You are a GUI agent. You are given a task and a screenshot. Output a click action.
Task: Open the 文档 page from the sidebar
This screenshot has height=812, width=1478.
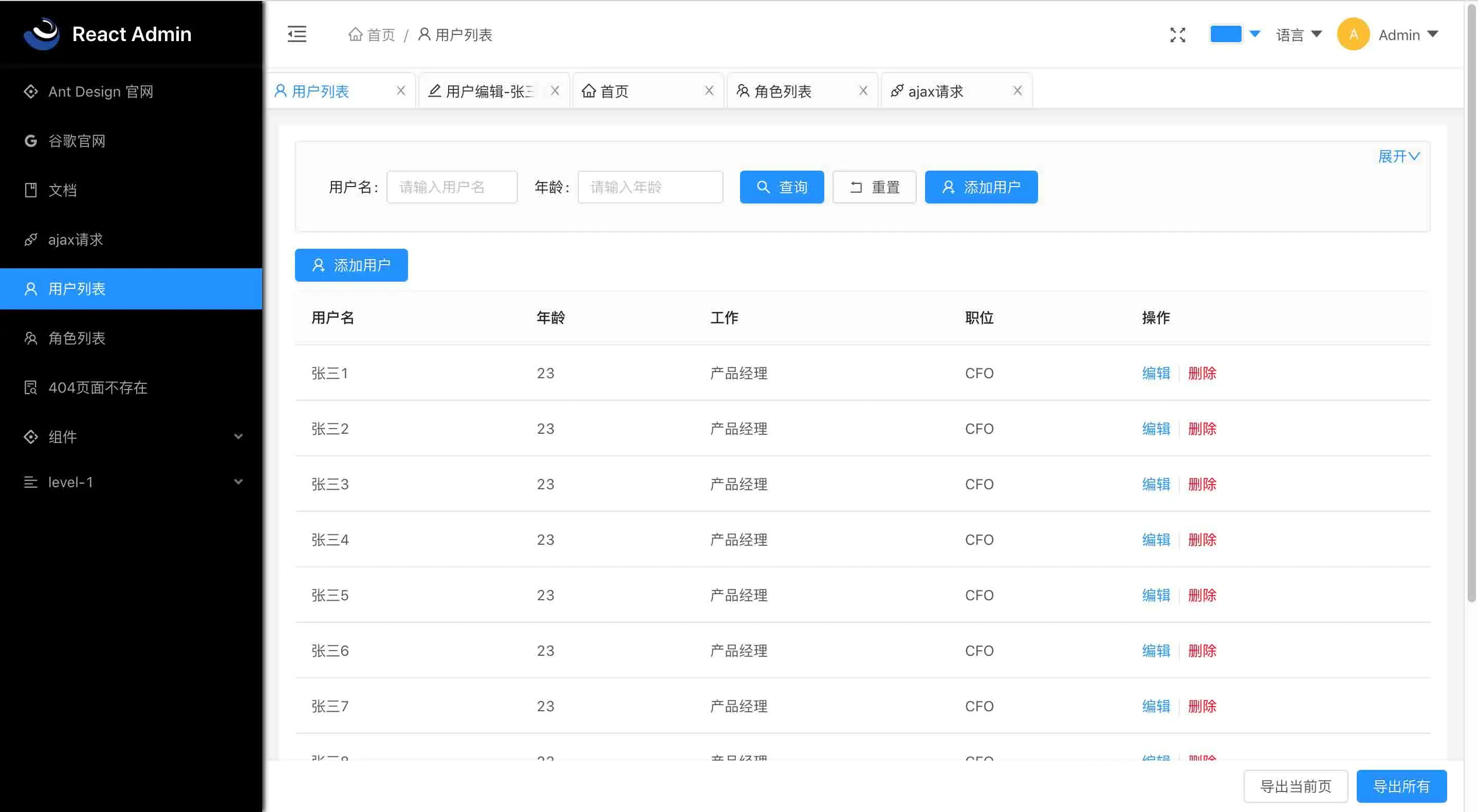63,190
